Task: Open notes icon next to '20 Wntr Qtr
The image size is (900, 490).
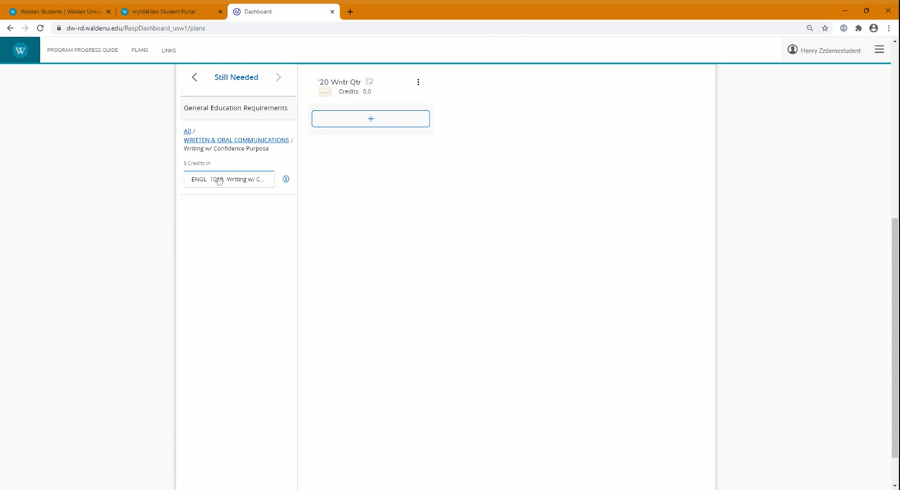Action: [x=369, y=82]
